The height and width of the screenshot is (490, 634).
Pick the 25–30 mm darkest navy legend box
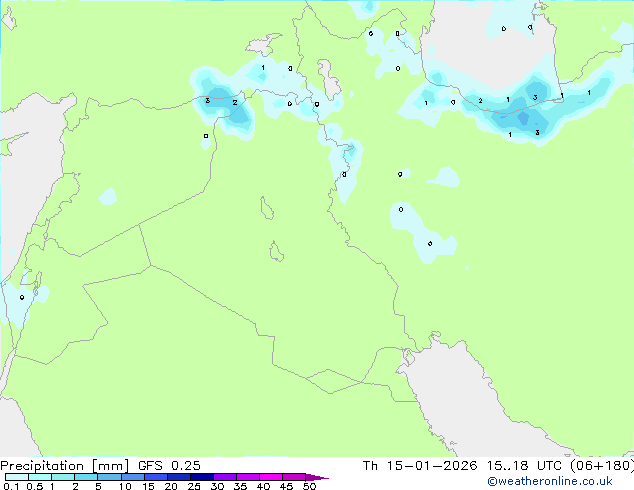click(x=202, y=477)
